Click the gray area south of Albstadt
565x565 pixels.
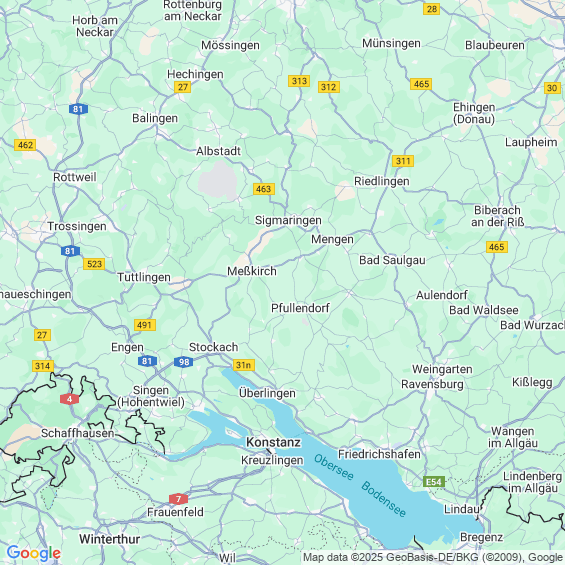218,180
